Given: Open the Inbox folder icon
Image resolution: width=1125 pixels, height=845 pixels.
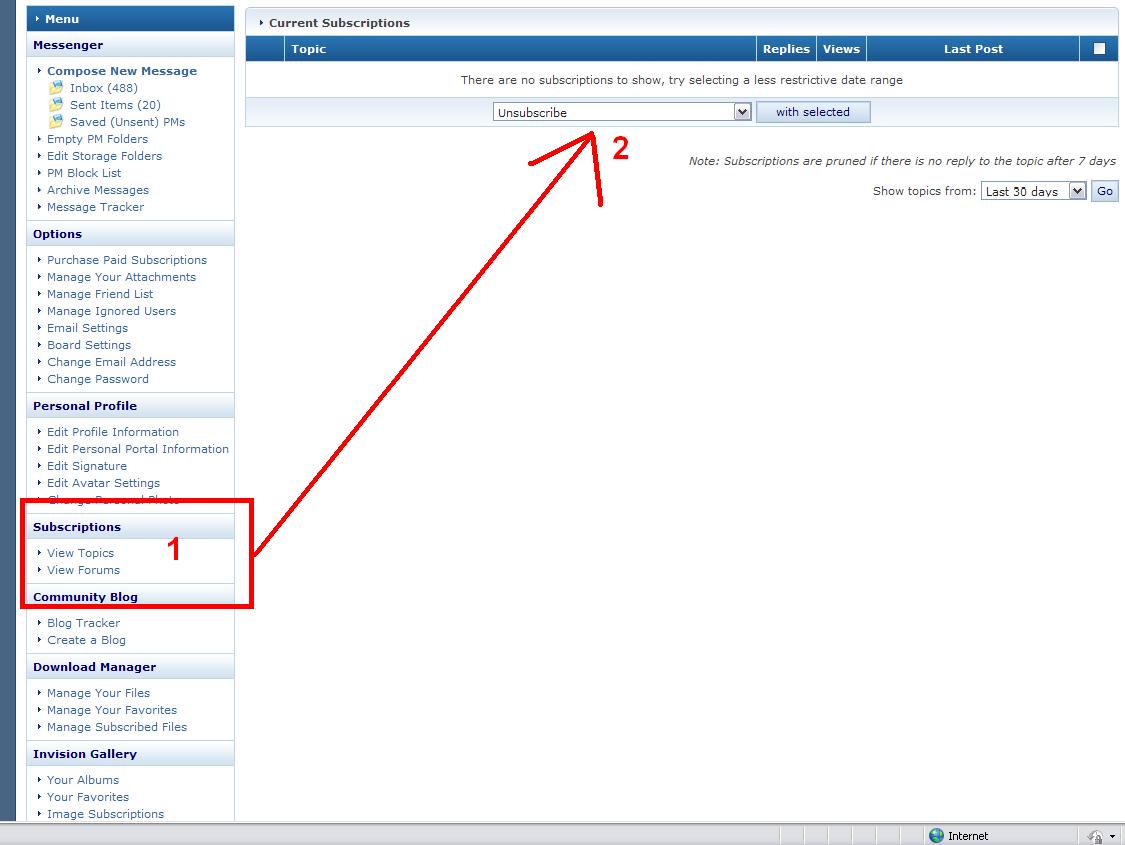Looking at the screenshot, I should (x=56, y=88).
